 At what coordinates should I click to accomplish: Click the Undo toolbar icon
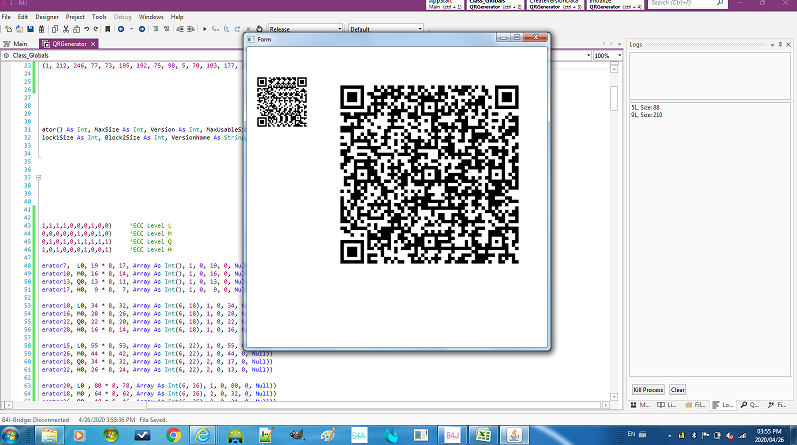tap(86, 29)
